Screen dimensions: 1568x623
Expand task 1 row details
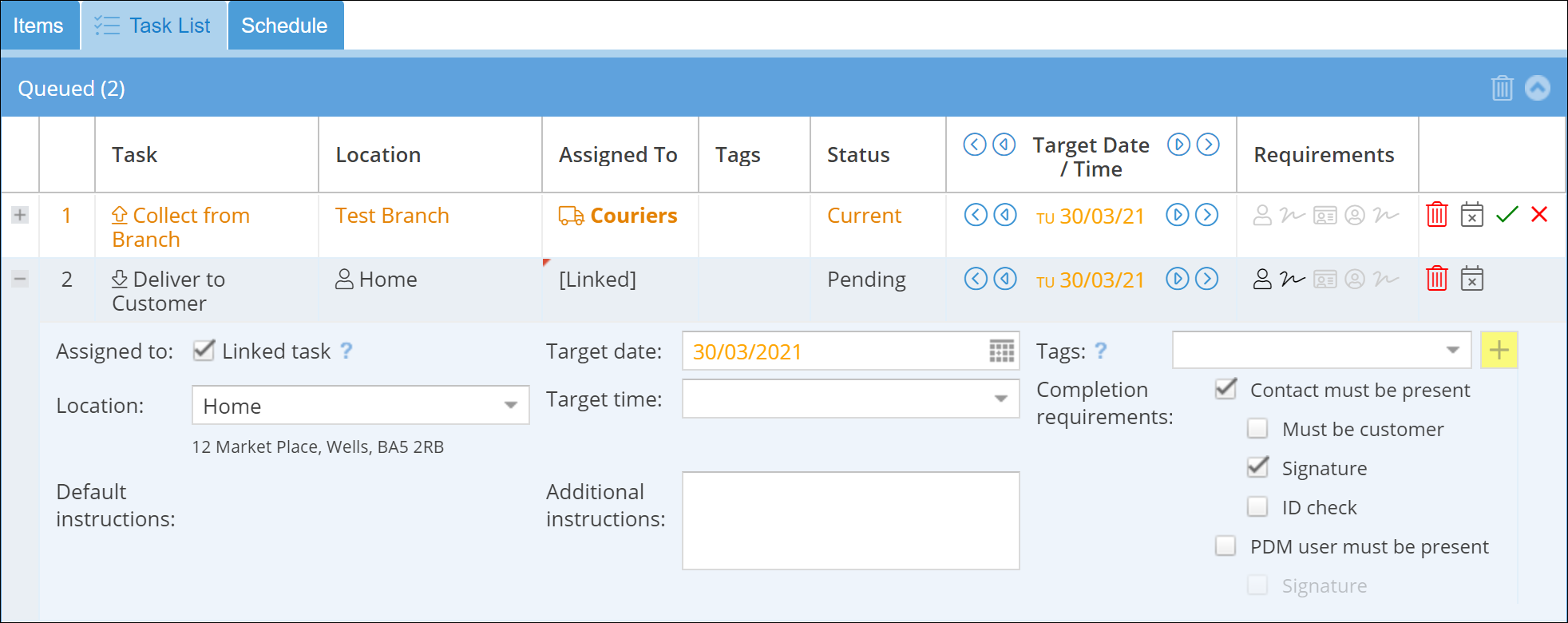coord(20,215)
